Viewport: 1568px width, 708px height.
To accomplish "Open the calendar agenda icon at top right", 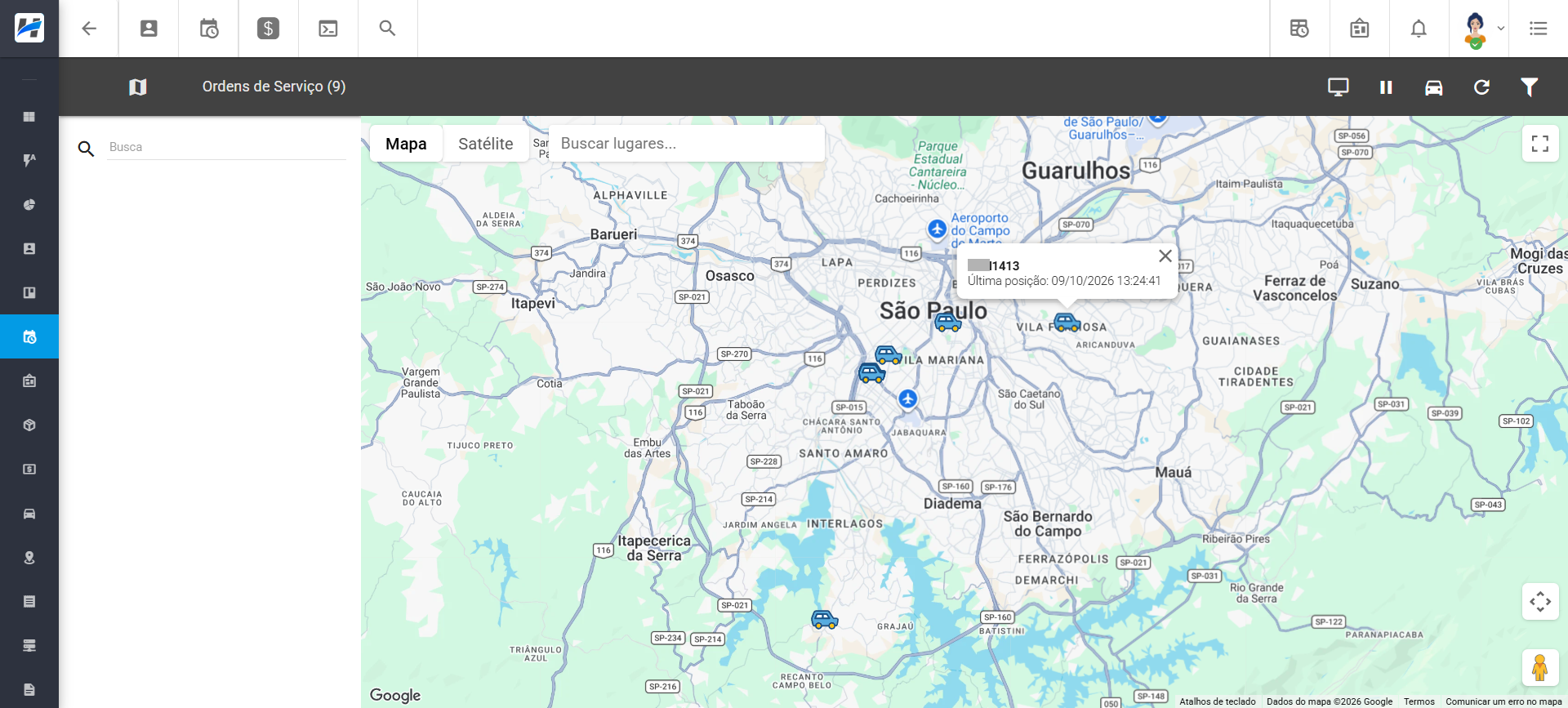I will coord(1360,29).
